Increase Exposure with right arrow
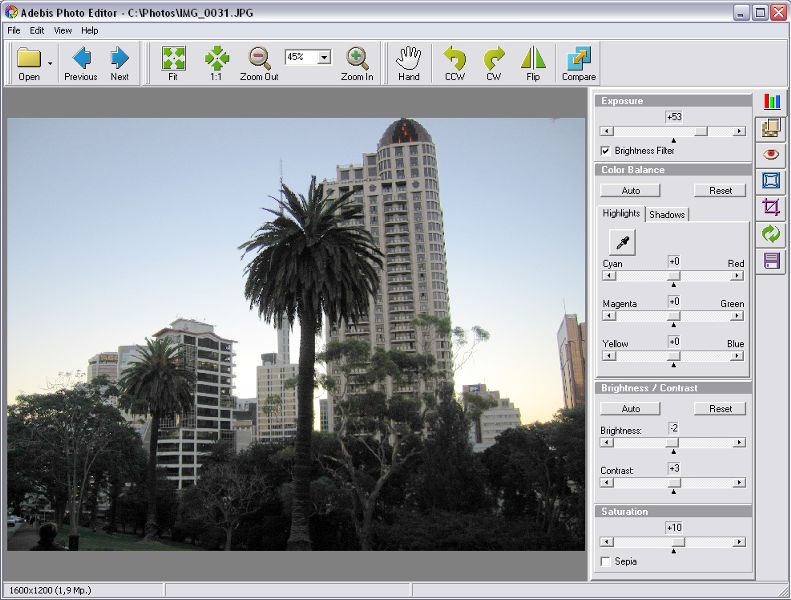This screenshot has width=791, height=600. [739, 131]
